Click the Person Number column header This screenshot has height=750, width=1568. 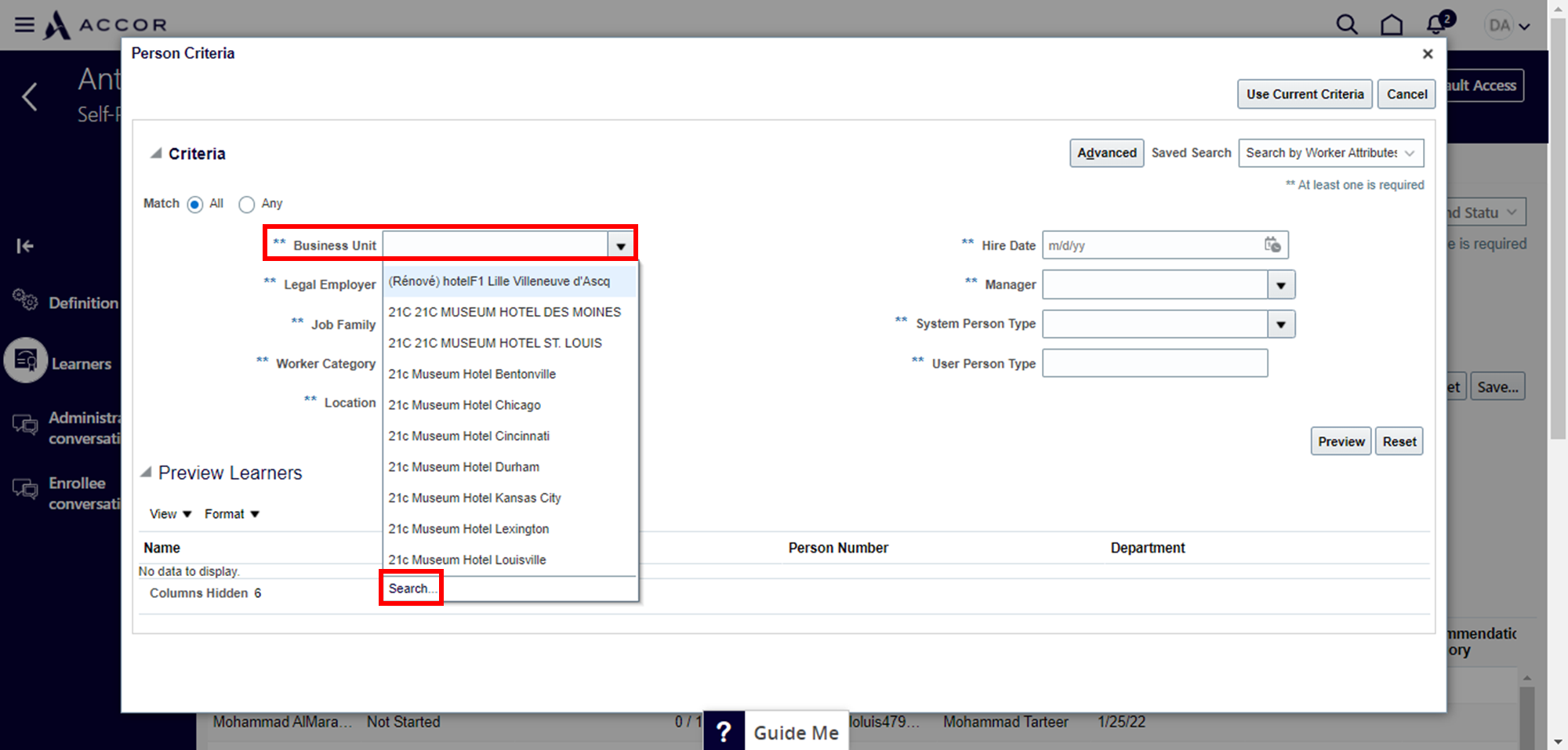click(x=838, y=548)
